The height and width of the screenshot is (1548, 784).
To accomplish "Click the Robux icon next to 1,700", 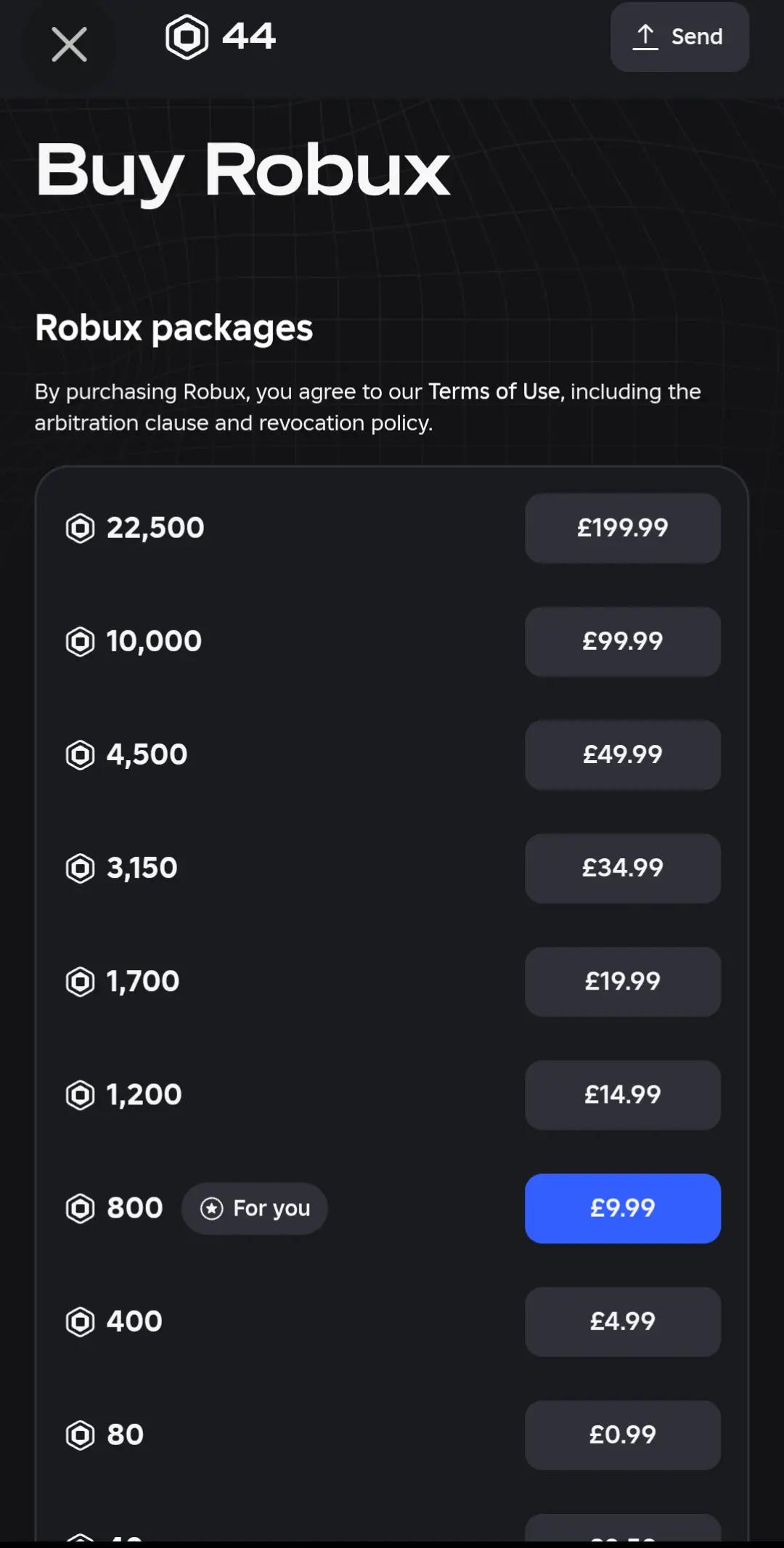I will coord(80,982).
